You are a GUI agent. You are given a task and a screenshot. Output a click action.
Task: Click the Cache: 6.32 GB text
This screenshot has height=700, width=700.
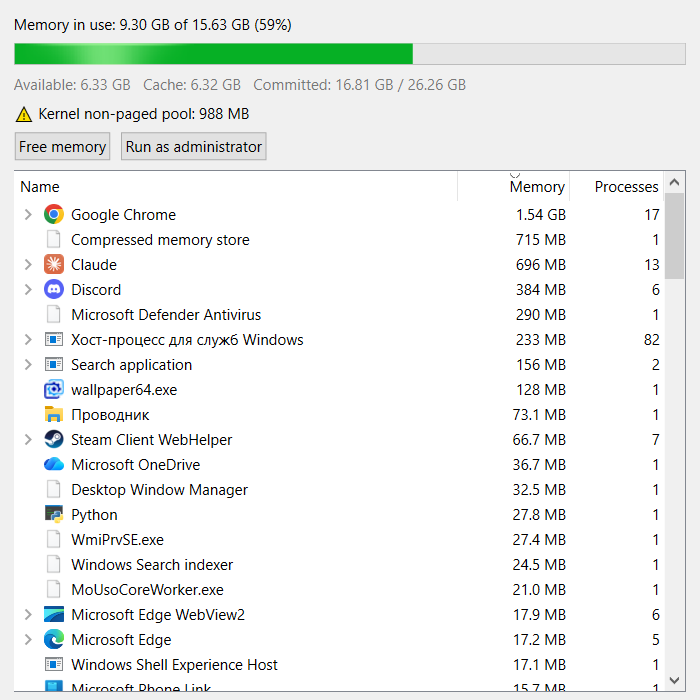pyautogui.click(x=192, y=84)
